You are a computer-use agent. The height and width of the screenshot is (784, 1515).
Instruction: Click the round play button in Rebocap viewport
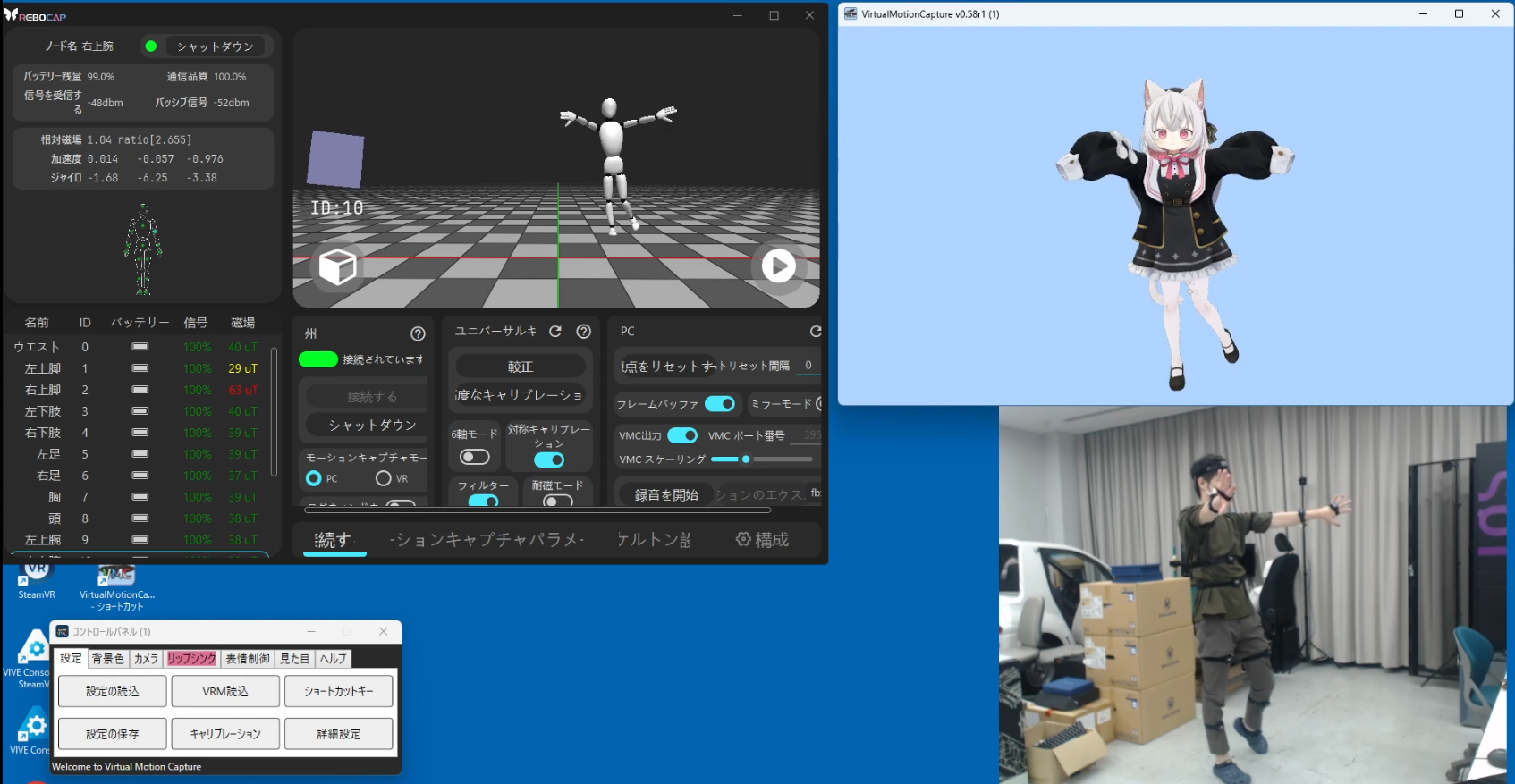click(x=778, y=266)
